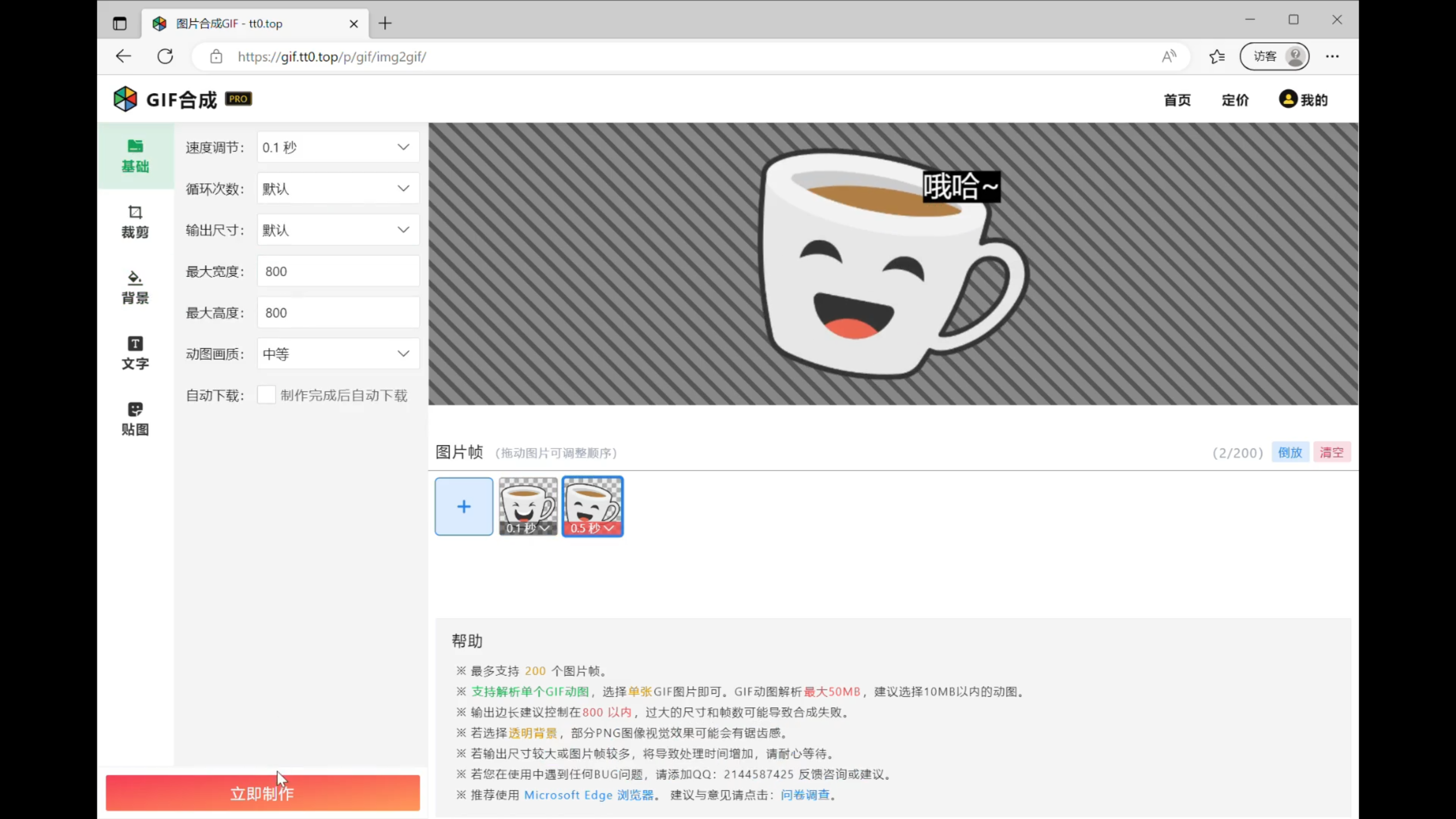
Task: Click the 最大宽度 input field
Action: [338, 271]
